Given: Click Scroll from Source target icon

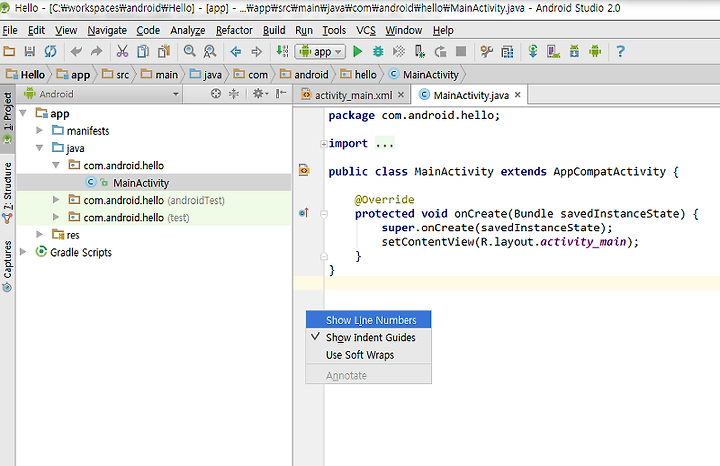Looking at the screenshot, I should 216,94.
